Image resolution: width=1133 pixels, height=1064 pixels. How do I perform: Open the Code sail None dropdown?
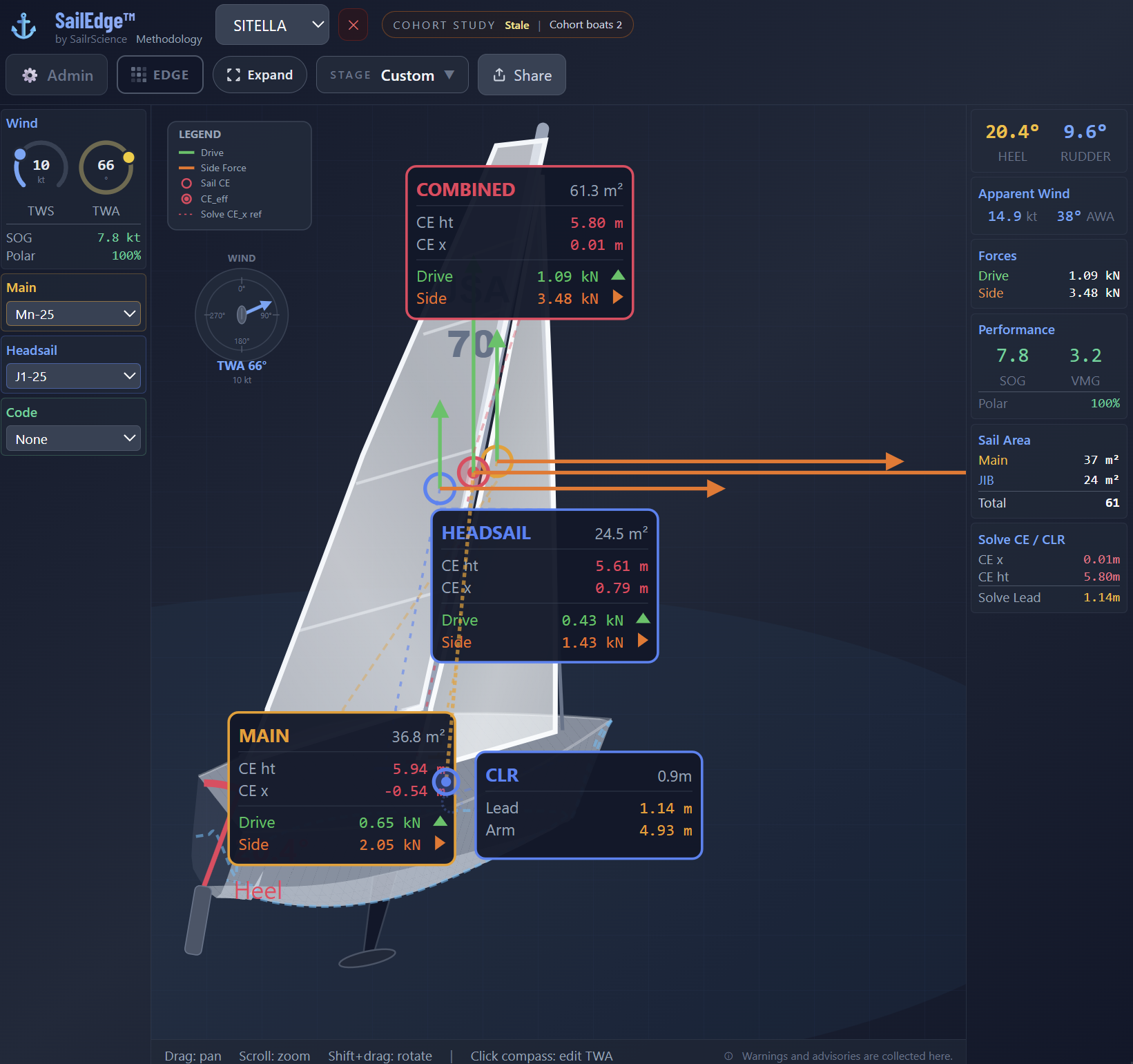(73, 438)
